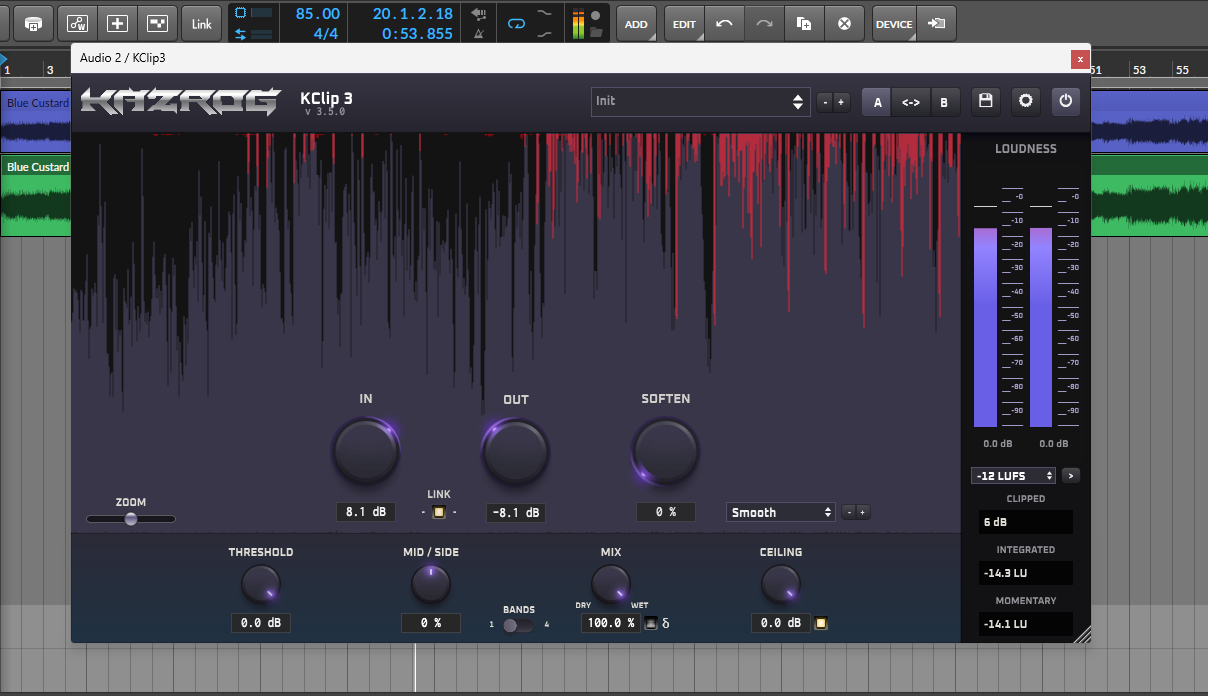Click the automation write icon left of plus
Screen dimensions: 1208x696
(78, 23)
